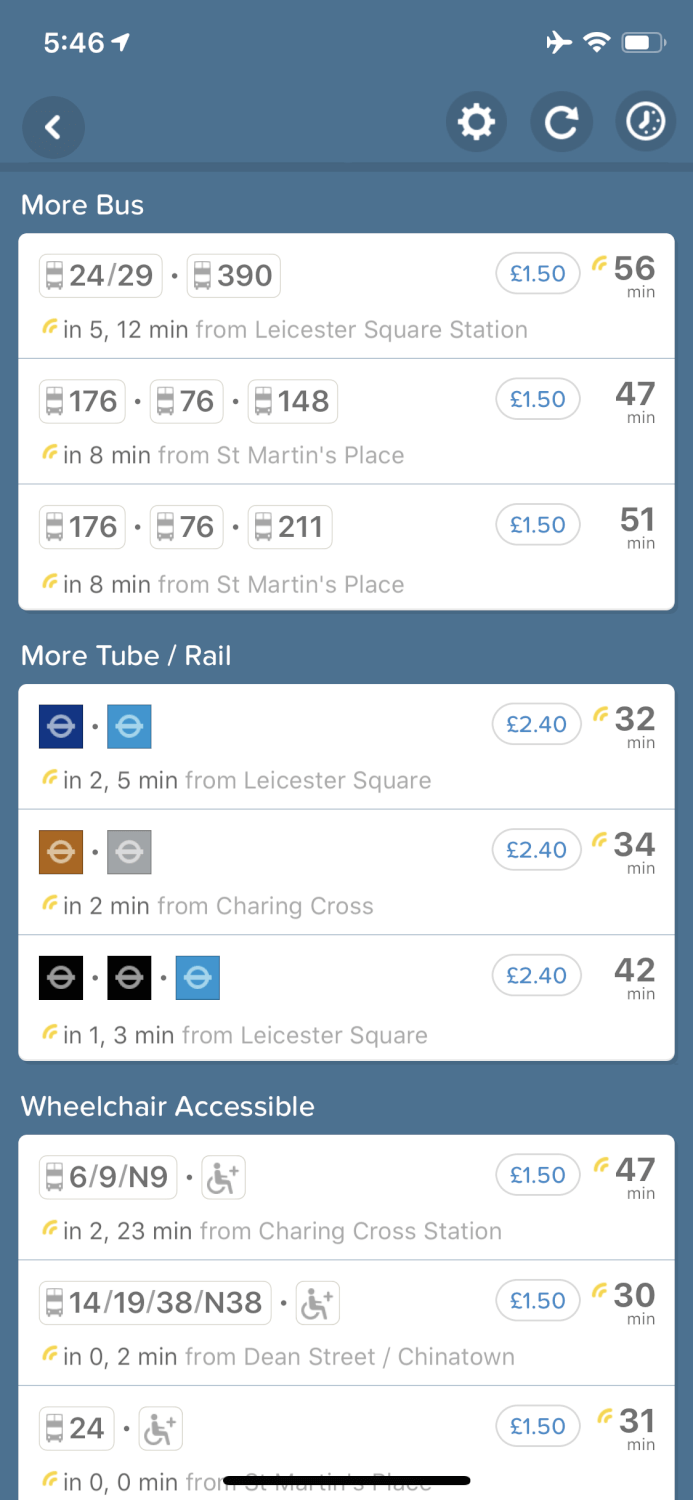Image resolution: width=693 pixels, height=1500 pixels.
Task: Tap the back arrow to return
Action: click(x=53, y=127)
